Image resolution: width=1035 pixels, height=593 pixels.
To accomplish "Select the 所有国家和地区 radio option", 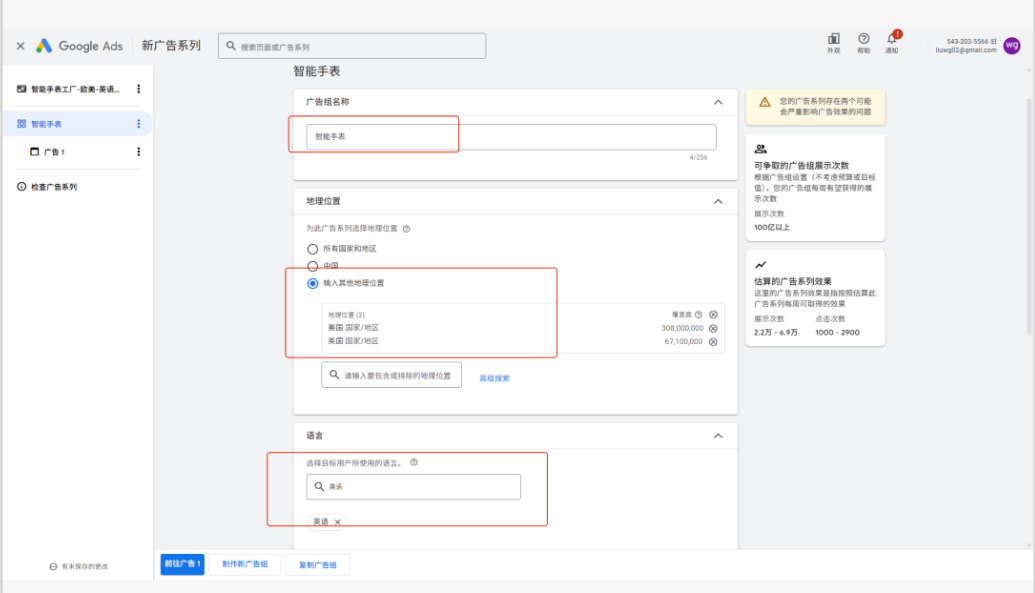I will point(313,249).
